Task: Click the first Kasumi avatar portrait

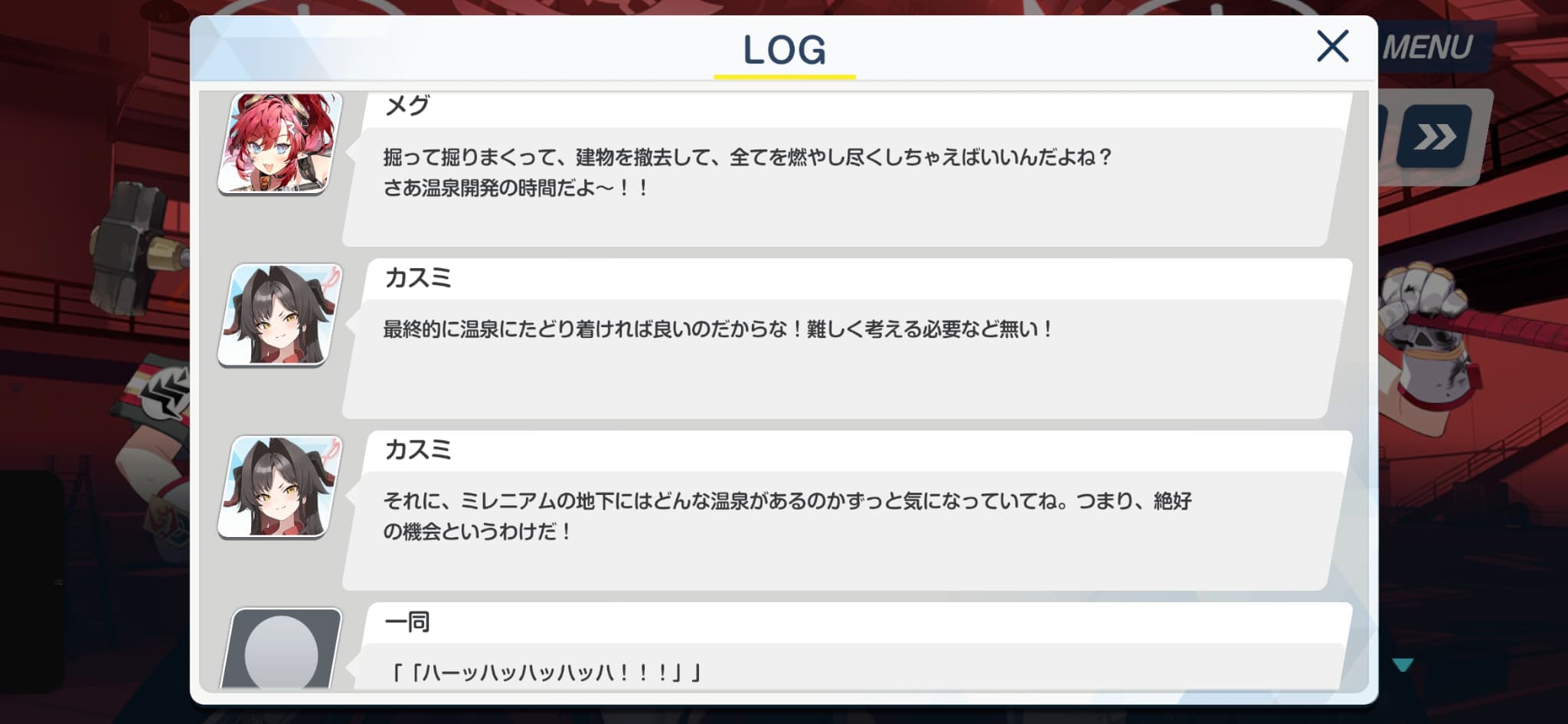Action: point(280,314)
